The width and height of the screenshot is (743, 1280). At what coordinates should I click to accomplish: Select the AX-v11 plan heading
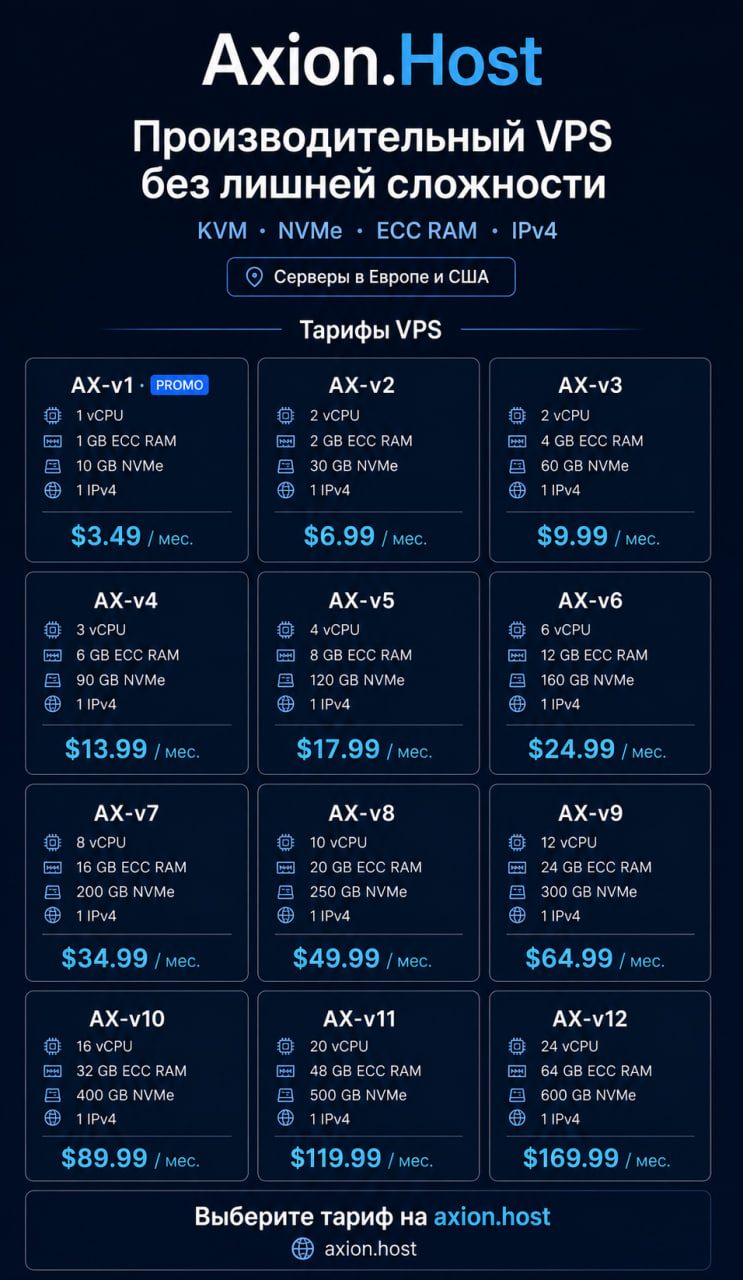[x=360, y=1018]
